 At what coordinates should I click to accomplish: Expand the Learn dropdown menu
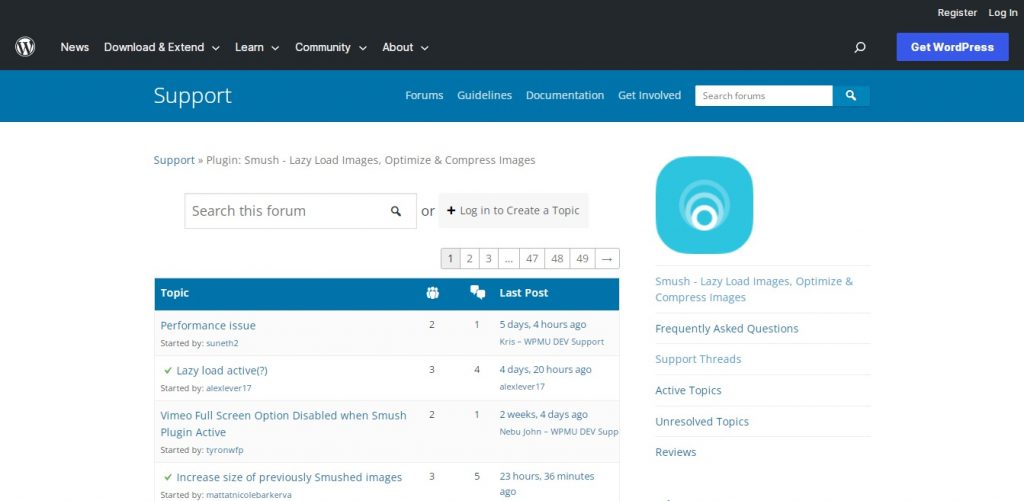click(x=256, y=47)
